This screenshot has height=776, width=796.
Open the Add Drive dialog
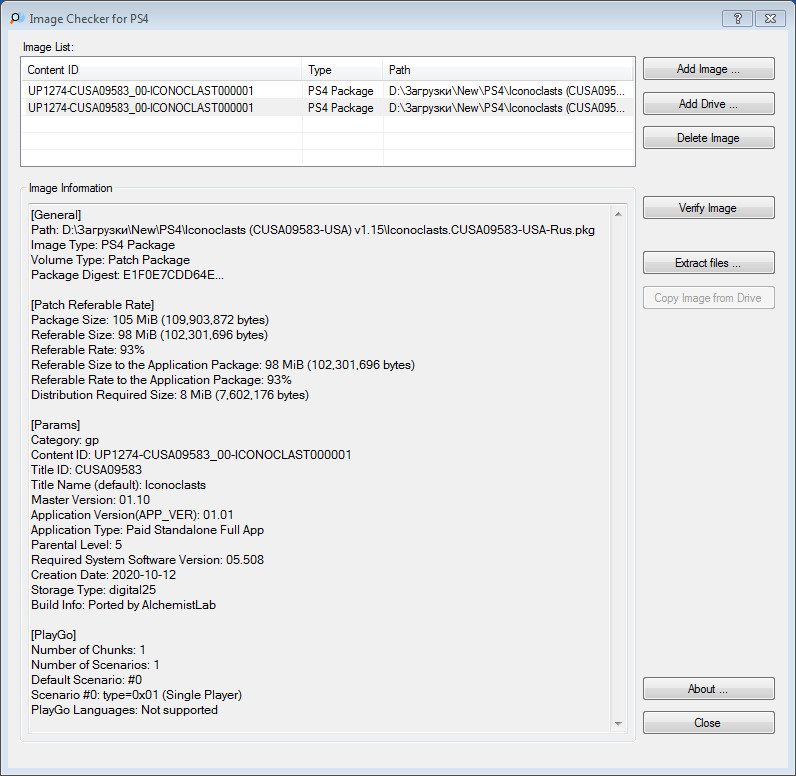pos(708,104)
